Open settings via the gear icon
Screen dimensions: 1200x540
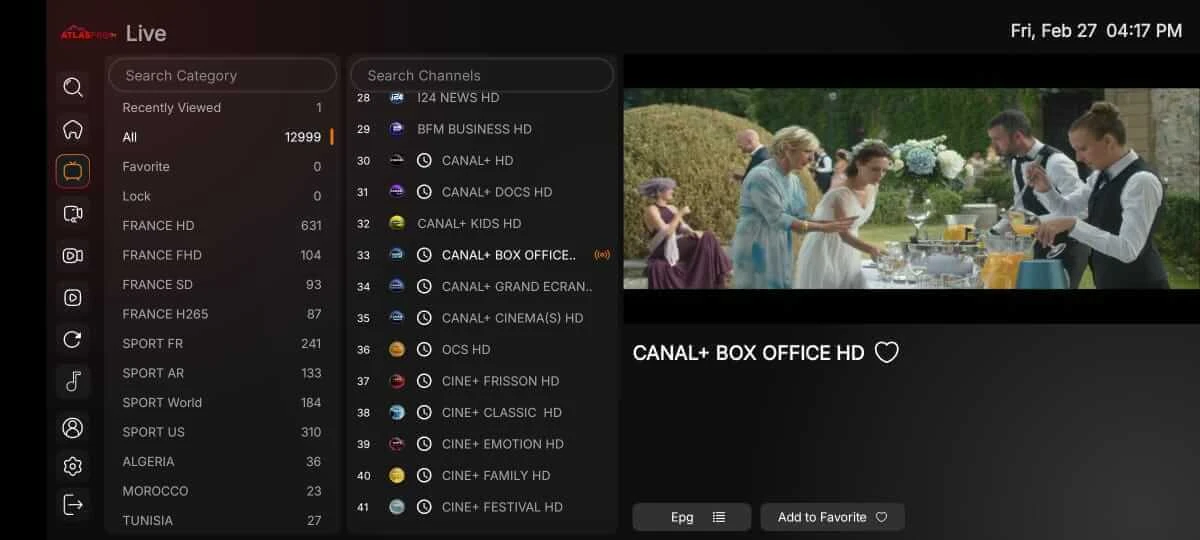click(73, 466)
